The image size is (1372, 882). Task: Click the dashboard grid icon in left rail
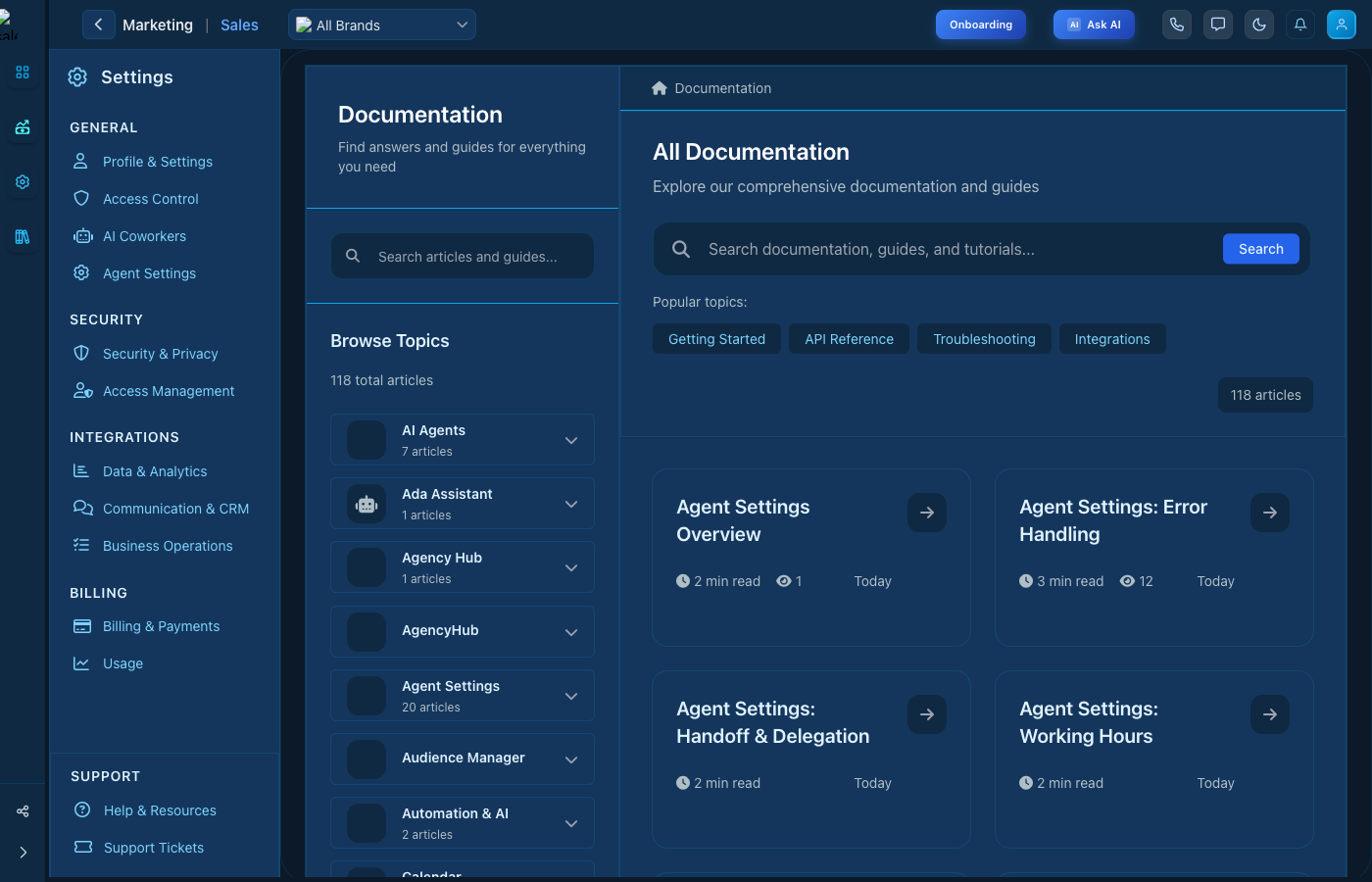[23, 73]
